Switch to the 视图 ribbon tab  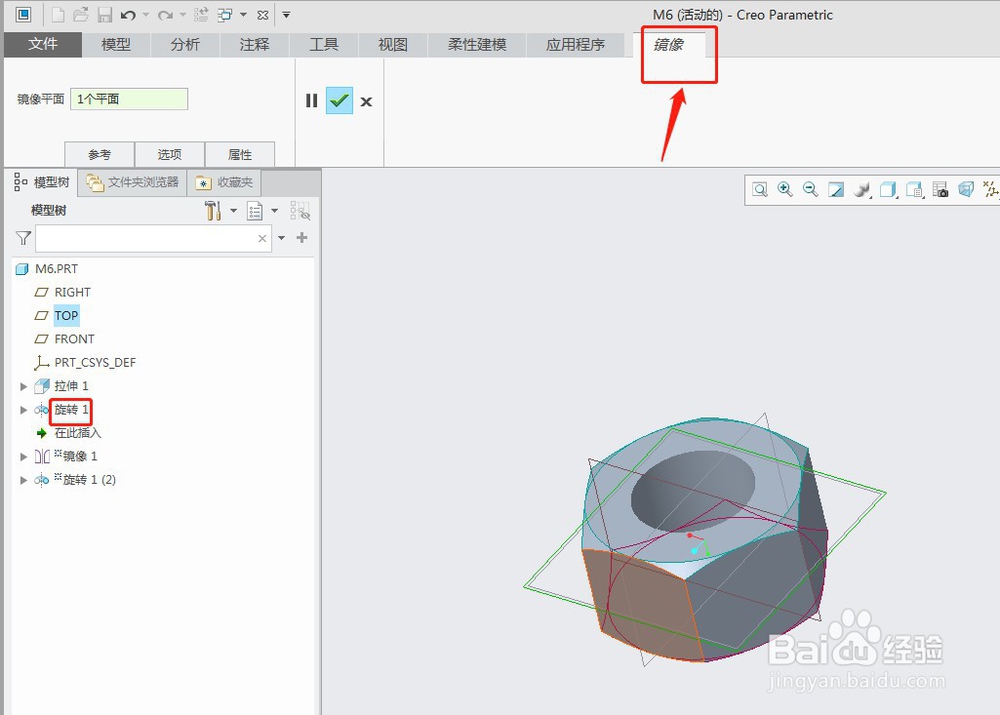tap(393, 45)
